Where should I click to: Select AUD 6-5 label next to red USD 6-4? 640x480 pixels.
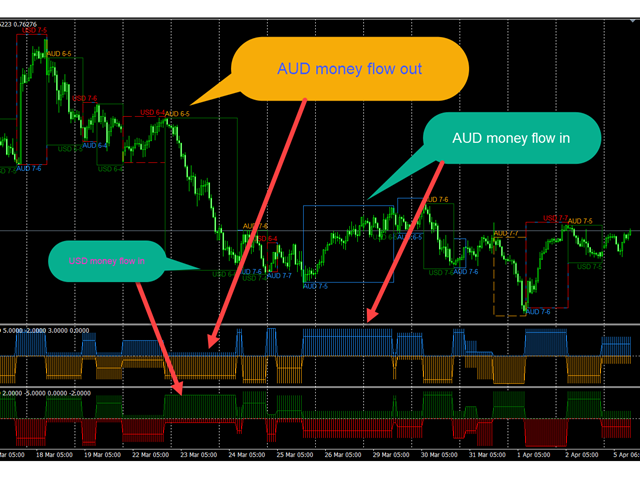[x=177, y=114]
